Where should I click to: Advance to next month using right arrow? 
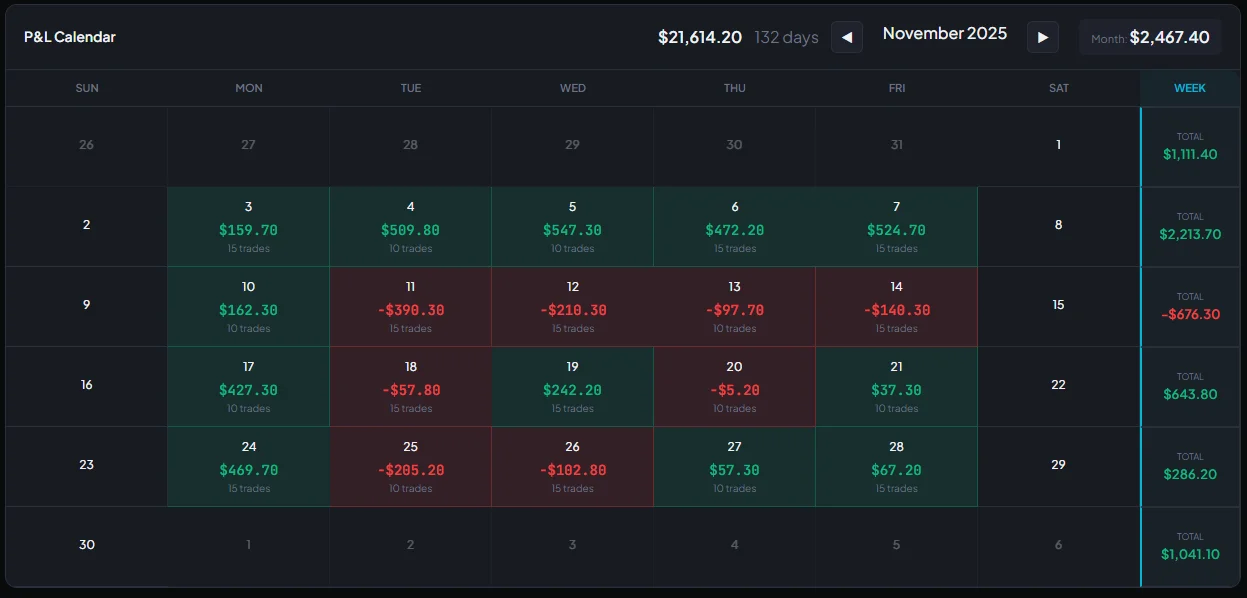click(x=1043, y=38)
